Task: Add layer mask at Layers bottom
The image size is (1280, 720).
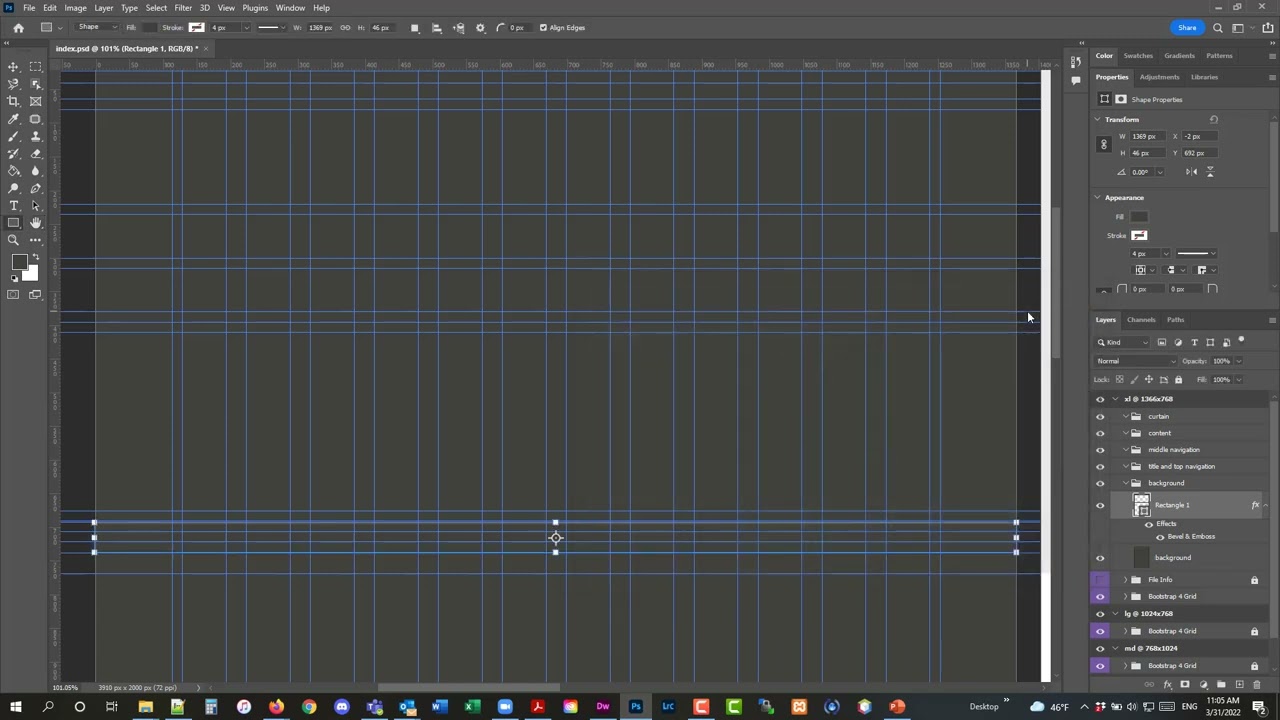Action: 1185,685
